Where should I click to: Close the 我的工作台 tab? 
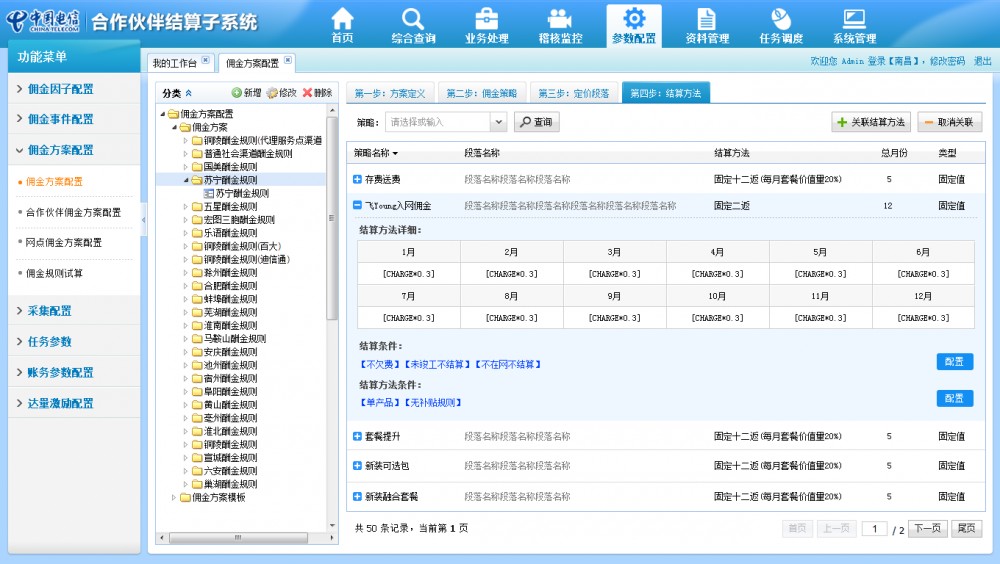pos(205,60)
